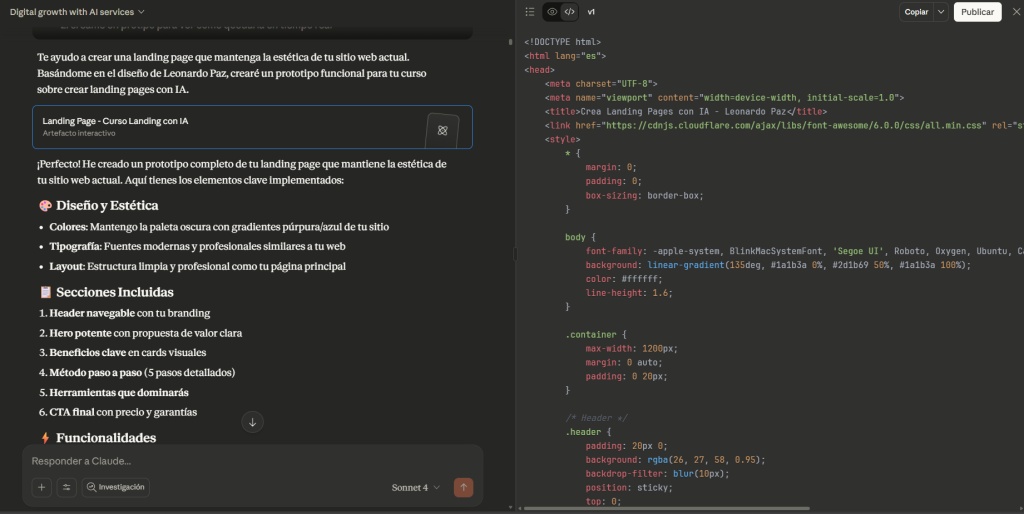Click the chat vertical scrollbar thumb
Screen dimensions: 1024x514
click(511, 42)
